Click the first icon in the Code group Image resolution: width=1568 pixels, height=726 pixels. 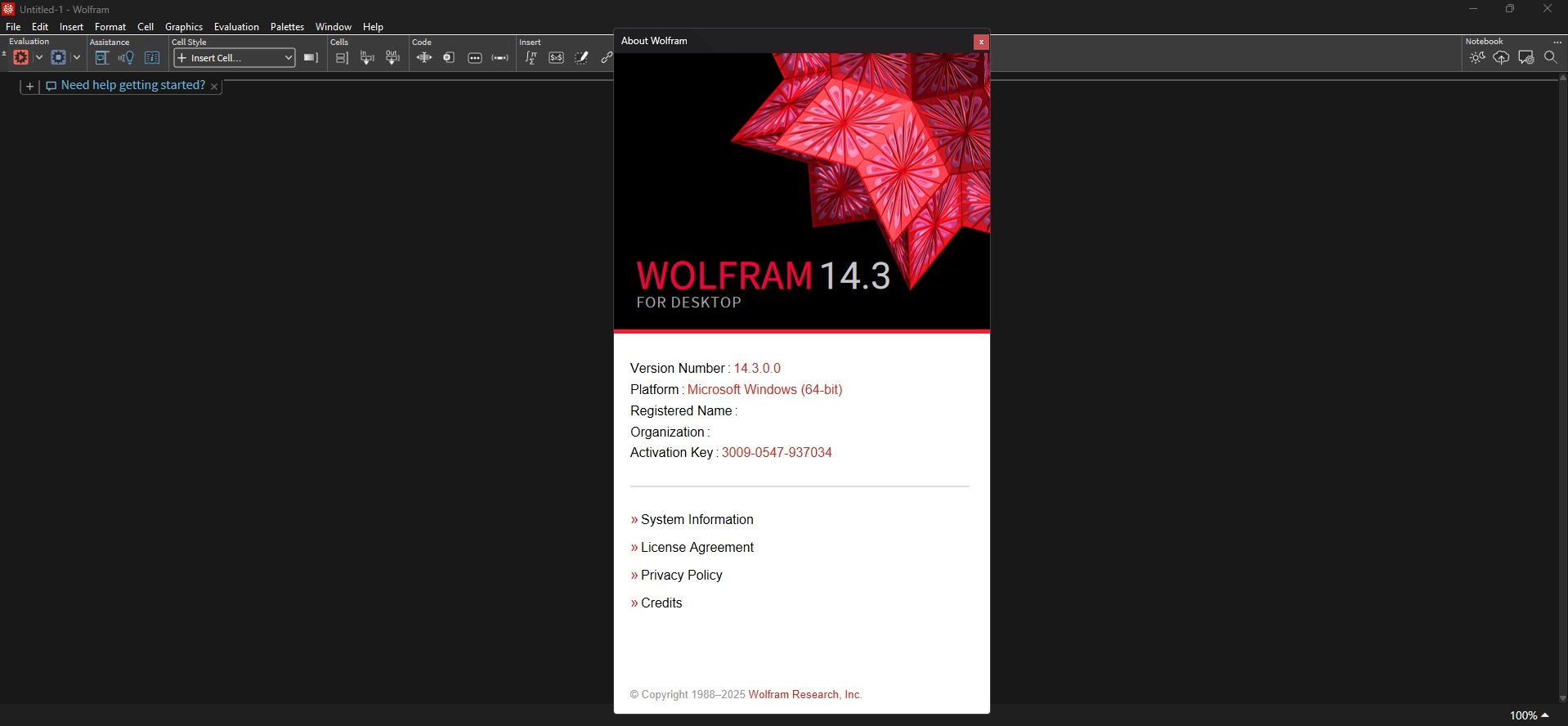tap(424, 58)
